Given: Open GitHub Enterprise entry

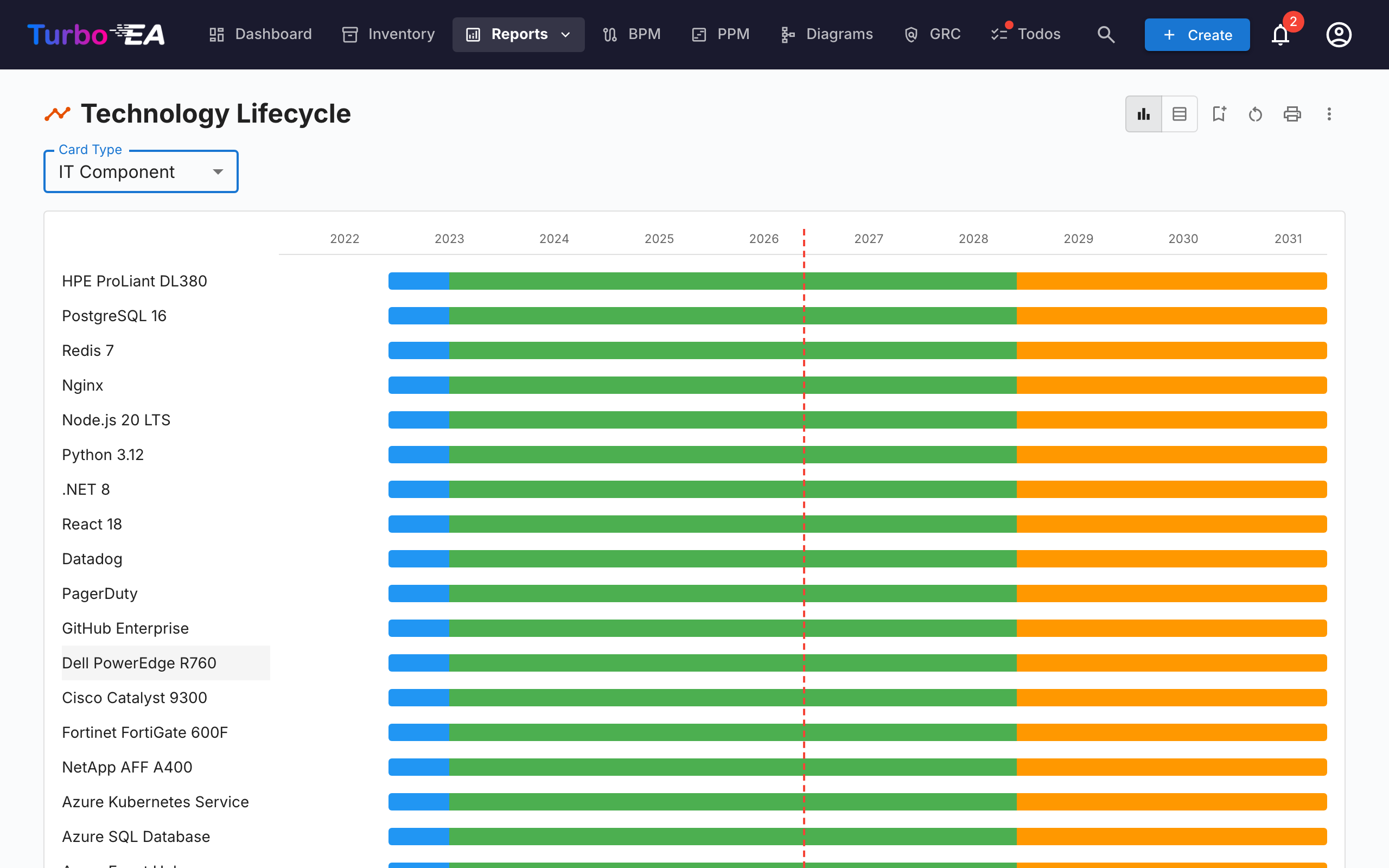Looking at the screenshot, I should (125, 628).
